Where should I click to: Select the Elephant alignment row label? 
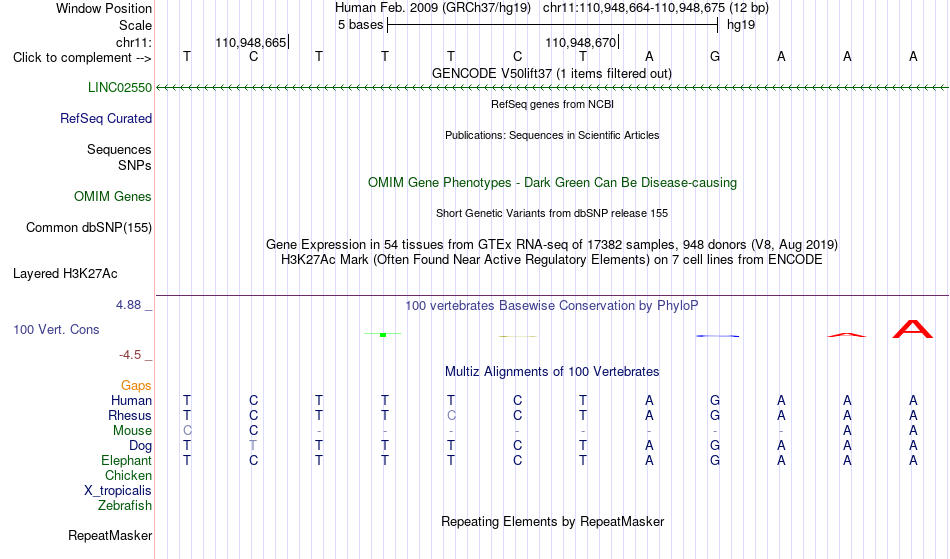[127, 460]
